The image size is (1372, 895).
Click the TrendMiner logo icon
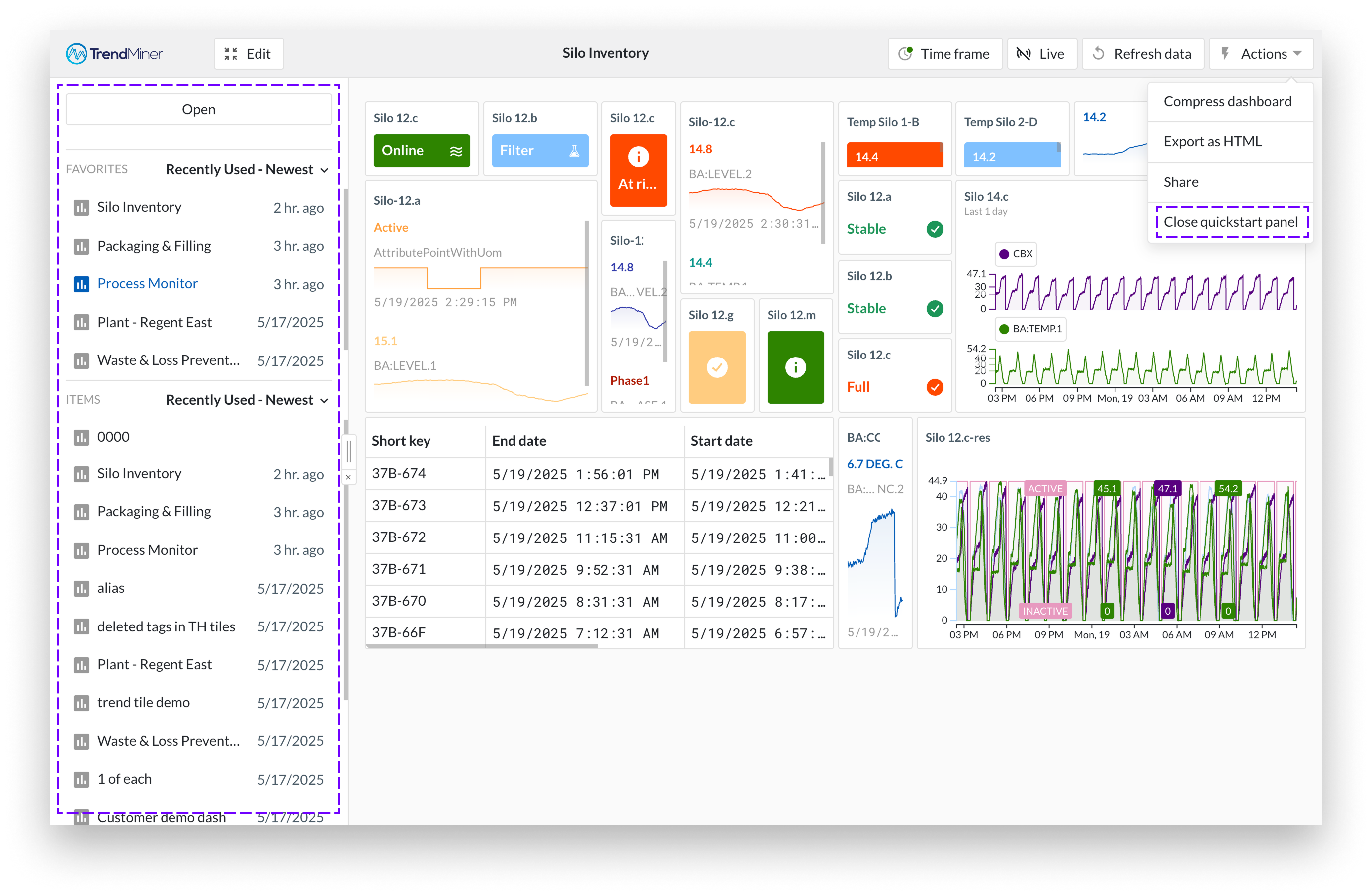pyautogui.click(x=77, y=54)
